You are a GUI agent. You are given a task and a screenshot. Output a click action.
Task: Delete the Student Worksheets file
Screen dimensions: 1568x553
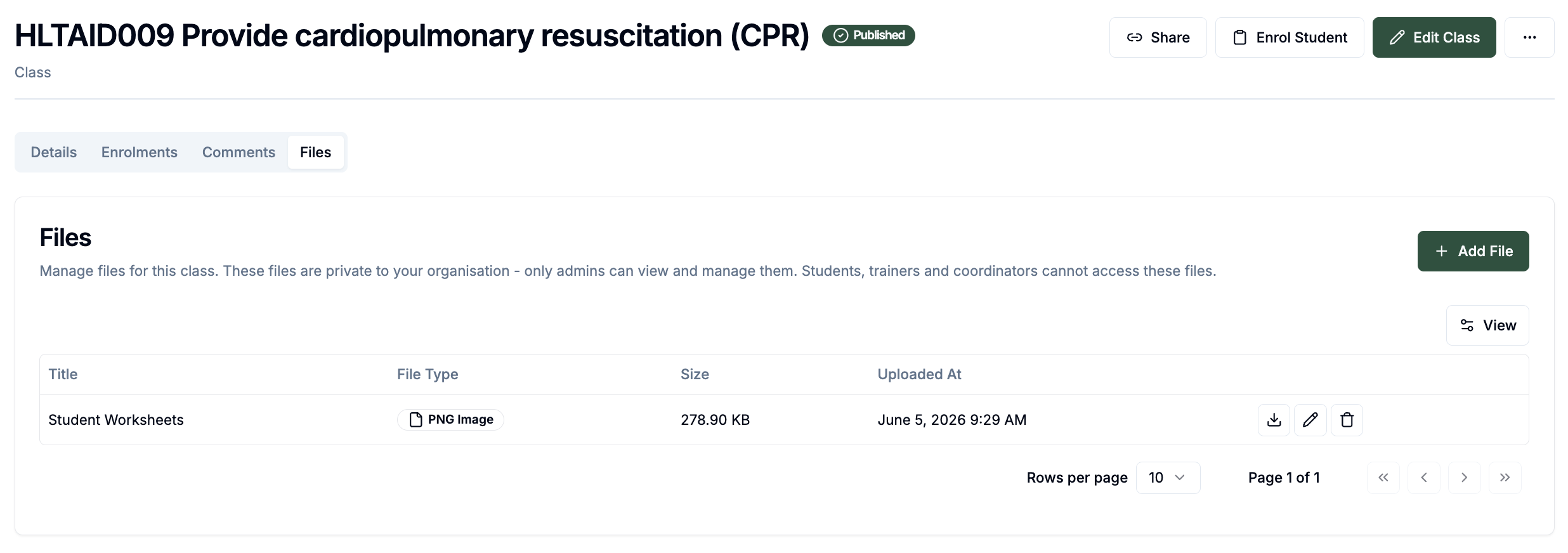[x=1347, y=420]
